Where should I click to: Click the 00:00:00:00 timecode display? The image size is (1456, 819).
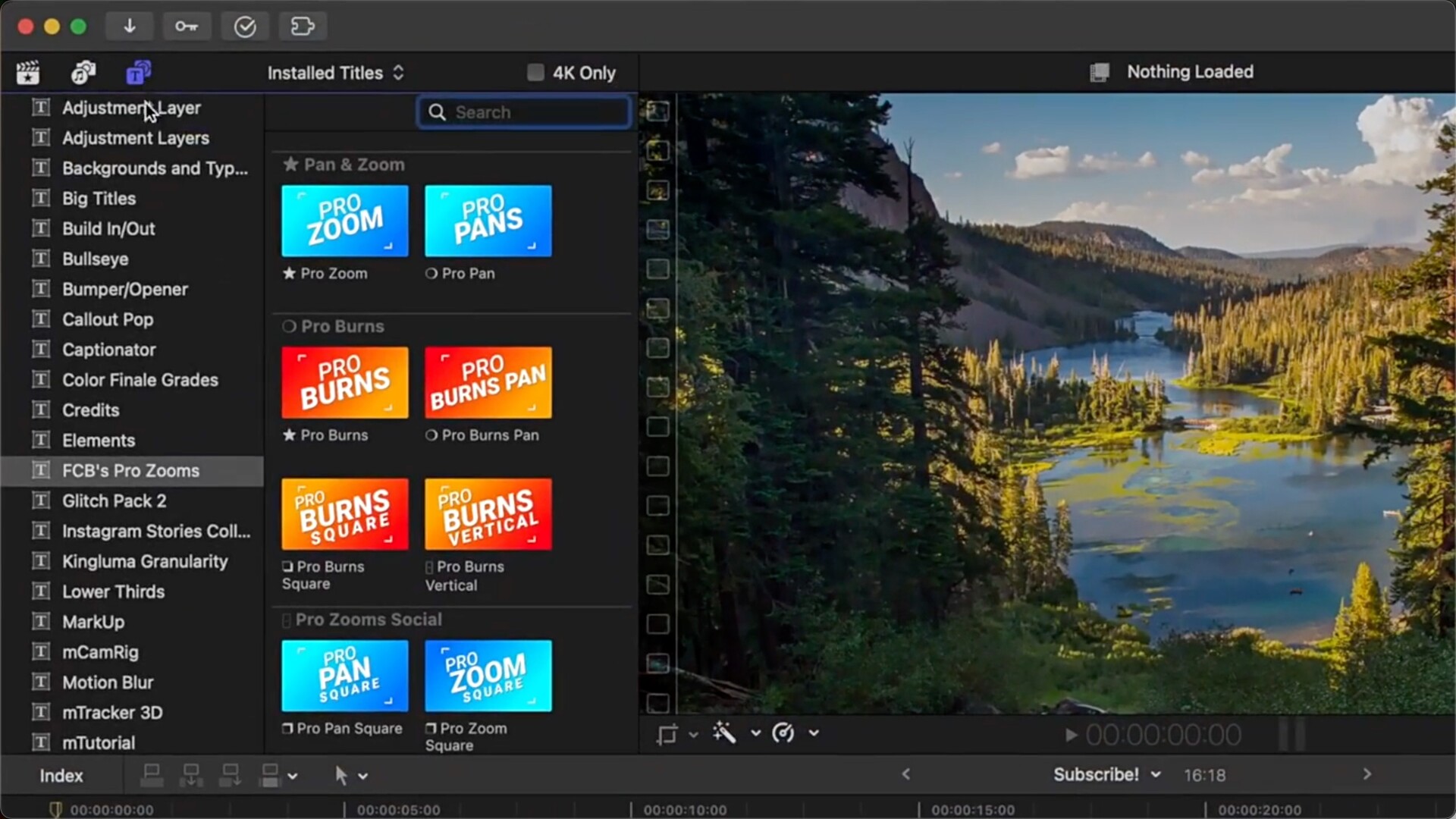[x=1163, y=735]
